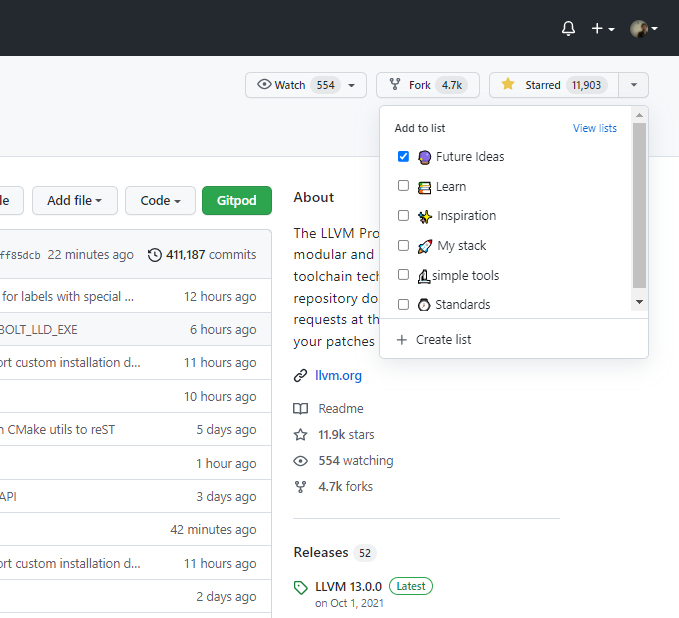Click the outline star icon in About

click(x=301, y=434)
